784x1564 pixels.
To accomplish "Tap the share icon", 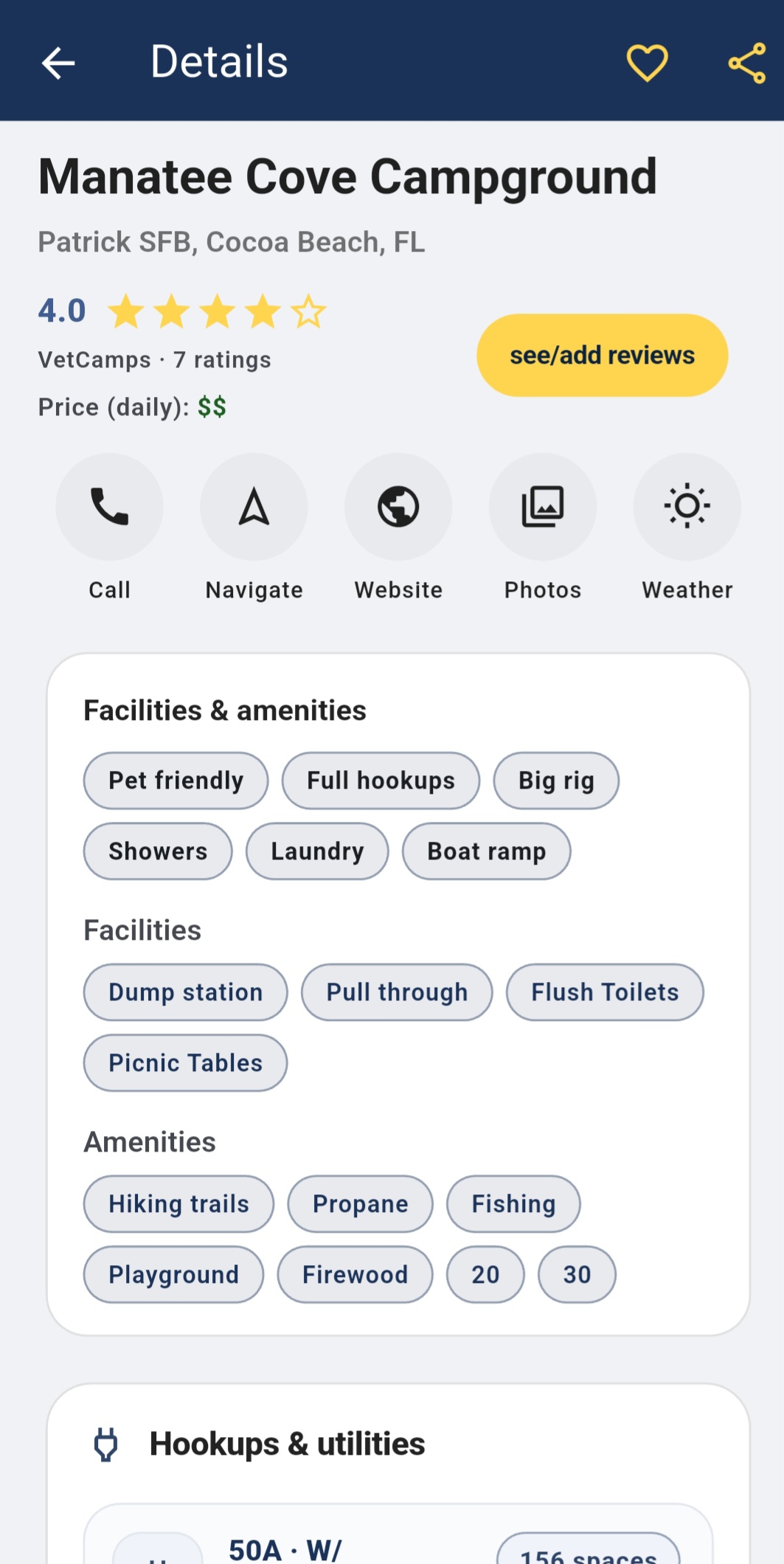I will click(x=746, y=63).
